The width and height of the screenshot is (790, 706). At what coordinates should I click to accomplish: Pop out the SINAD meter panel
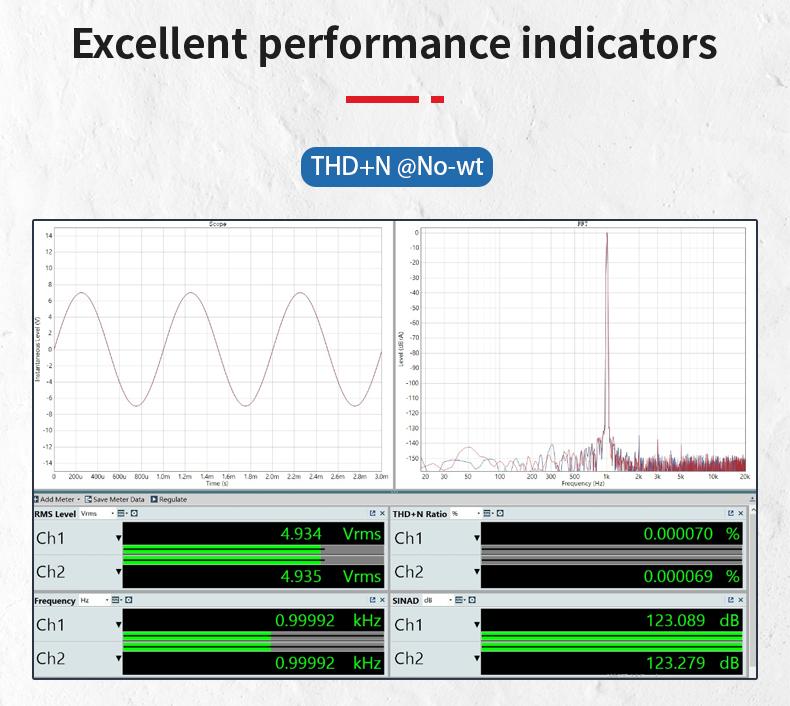[x=730, y=600]
